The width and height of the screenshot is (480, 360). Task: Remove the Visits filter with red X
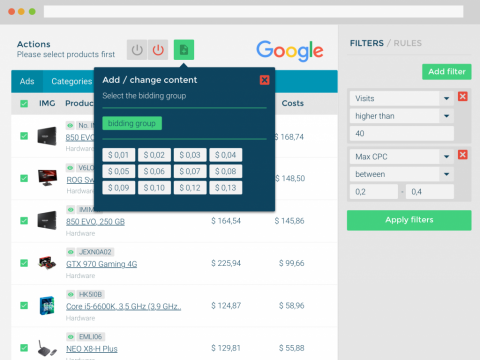pyautogui.click(x=463, y=97)
